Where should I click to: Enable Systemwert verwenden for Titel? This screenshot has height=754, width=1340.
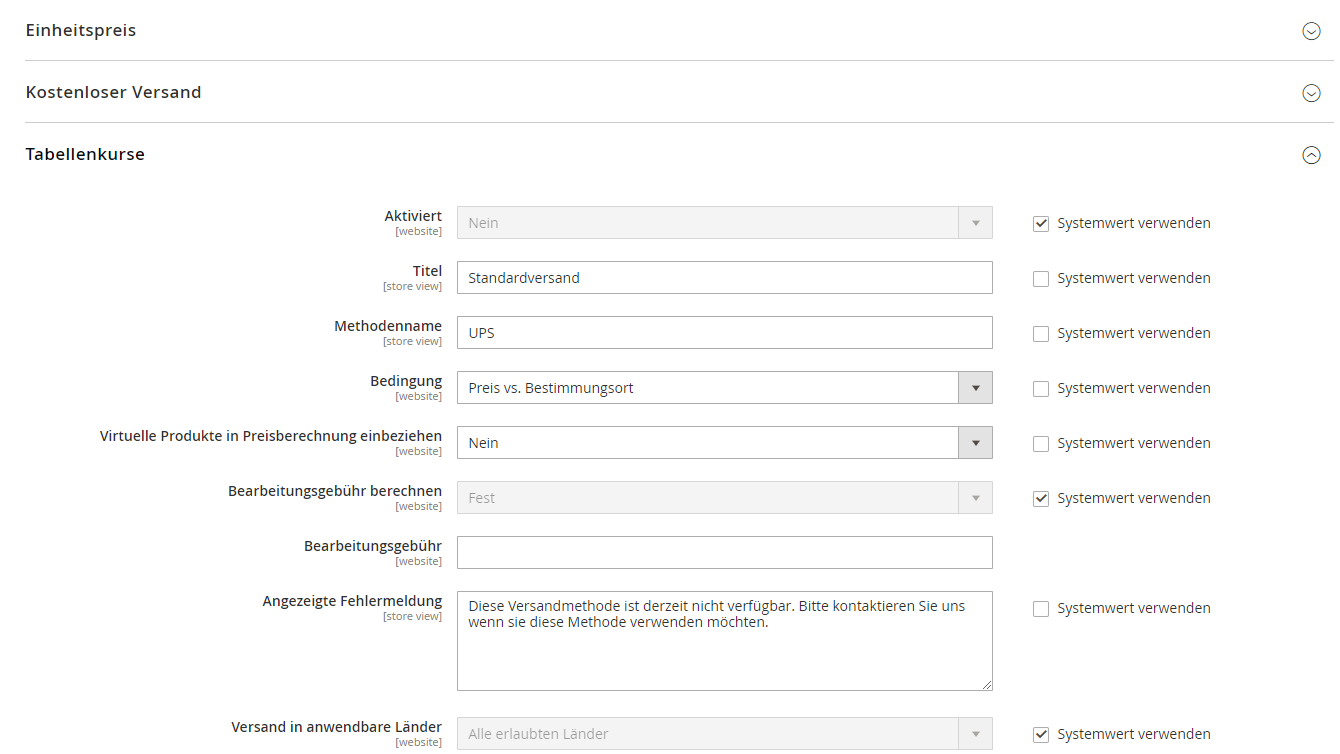pos(1040,278)
